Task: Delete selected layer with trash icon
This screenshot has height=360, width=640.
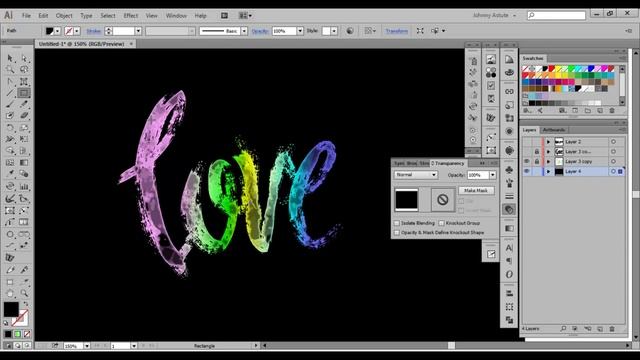Action: (612, 329)
